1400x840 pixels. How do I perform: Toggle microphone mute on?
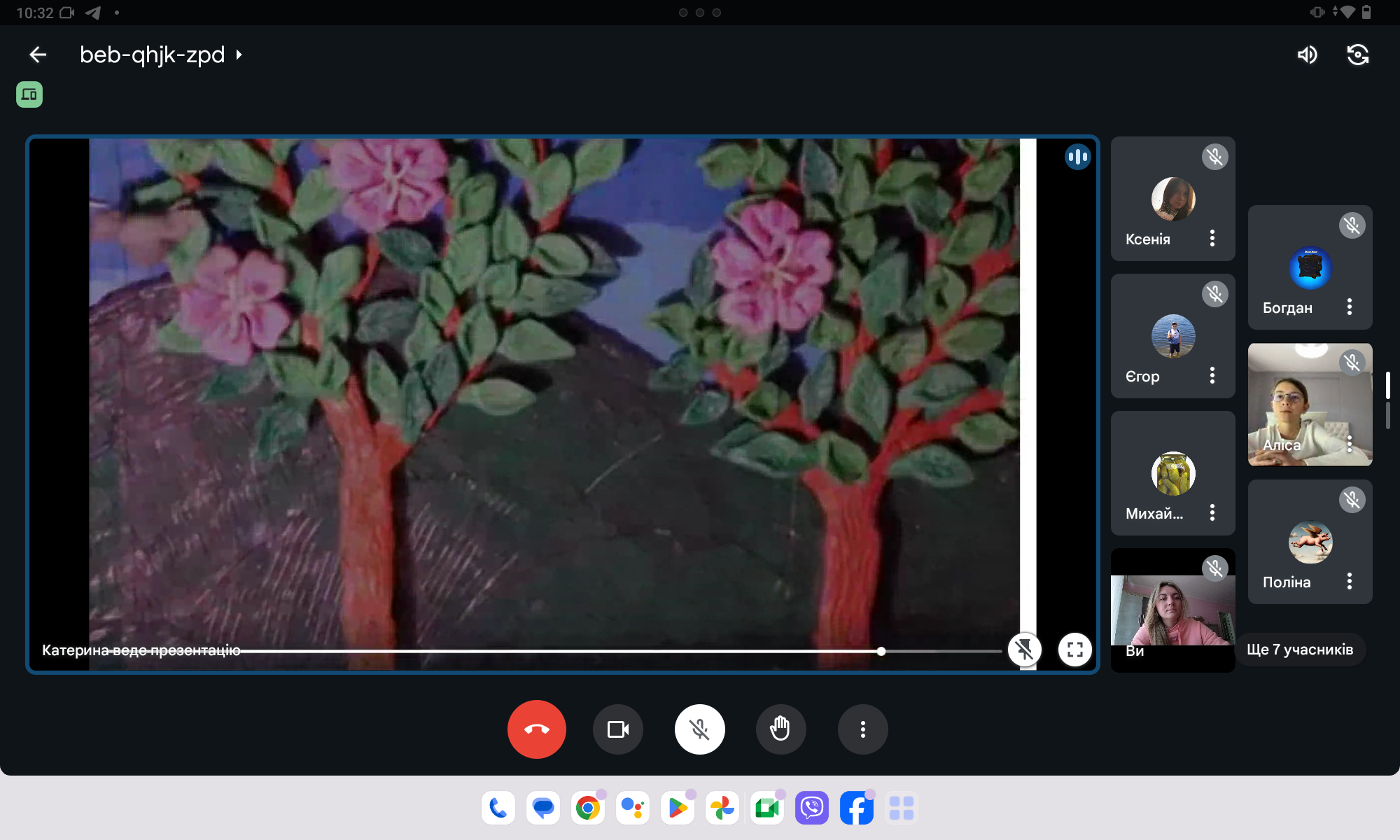tap(699, 729)
